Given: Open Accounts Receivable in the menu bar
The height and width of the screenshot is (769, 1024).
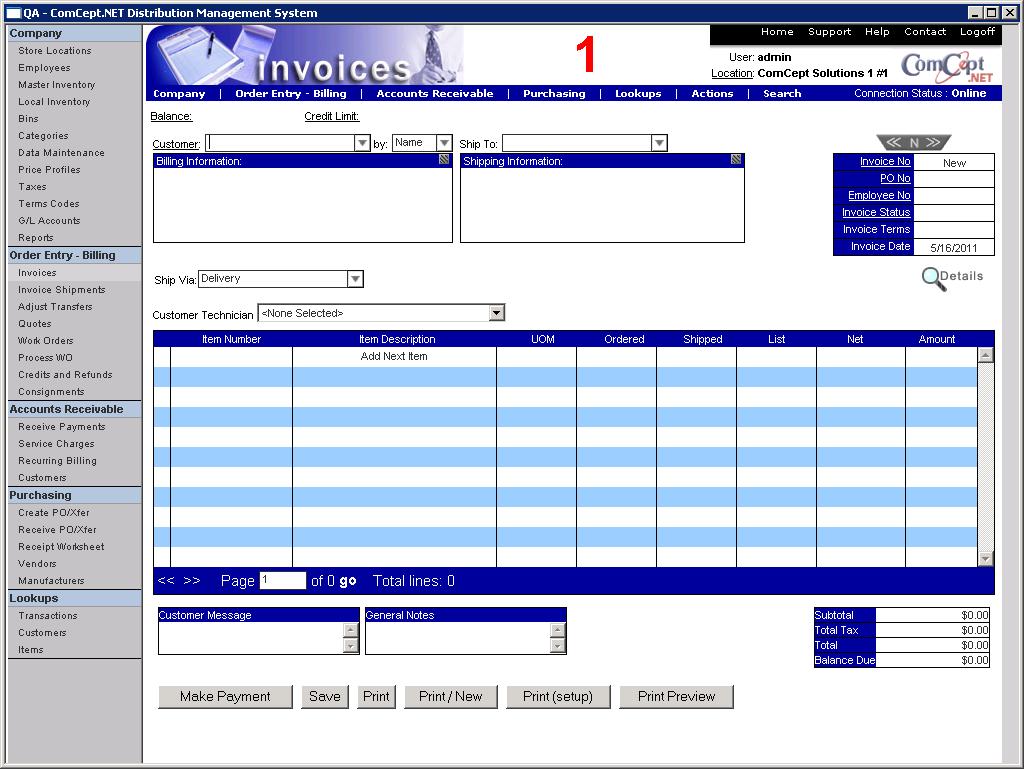Looking at the screenshot, I should coord(434,93).
